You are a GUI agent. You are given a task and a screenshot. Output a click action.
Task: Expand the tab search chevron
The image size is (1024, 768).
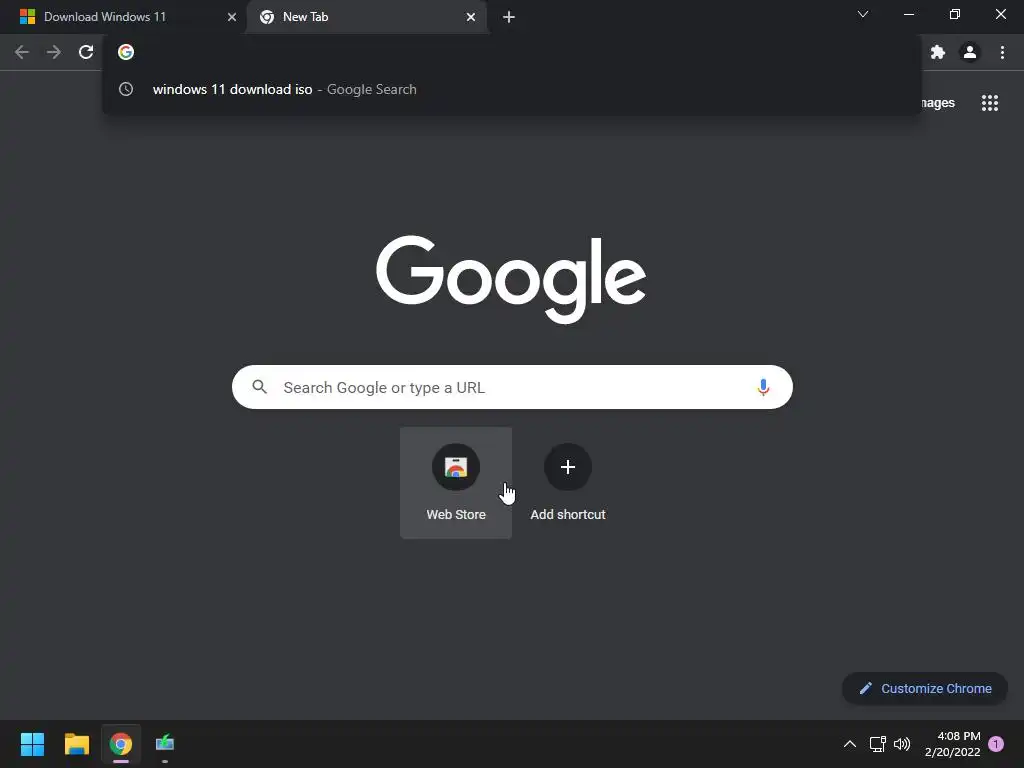[863, 14]
